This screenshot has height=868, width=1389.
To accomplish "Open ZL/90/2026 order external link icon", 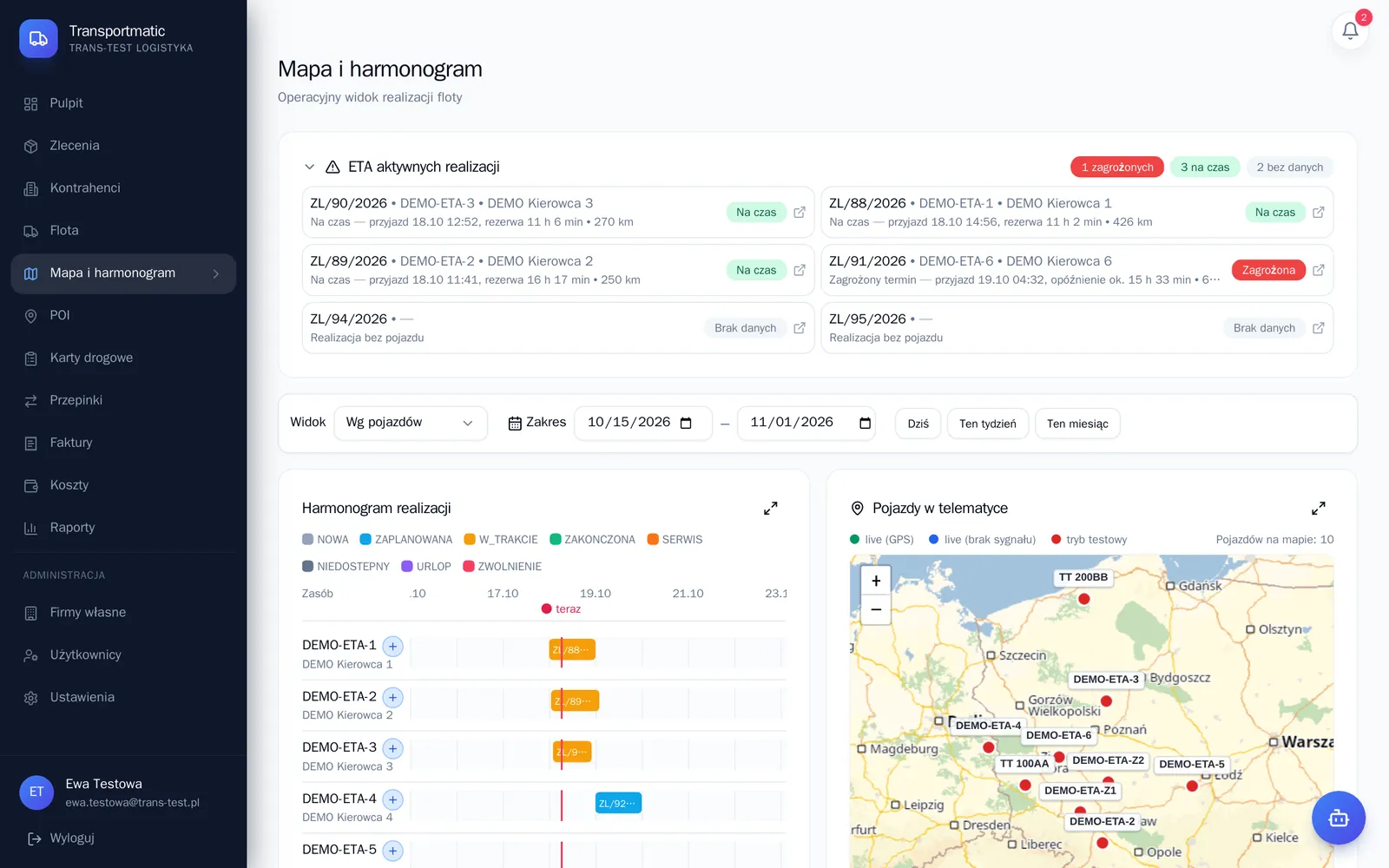I will 800,213.
